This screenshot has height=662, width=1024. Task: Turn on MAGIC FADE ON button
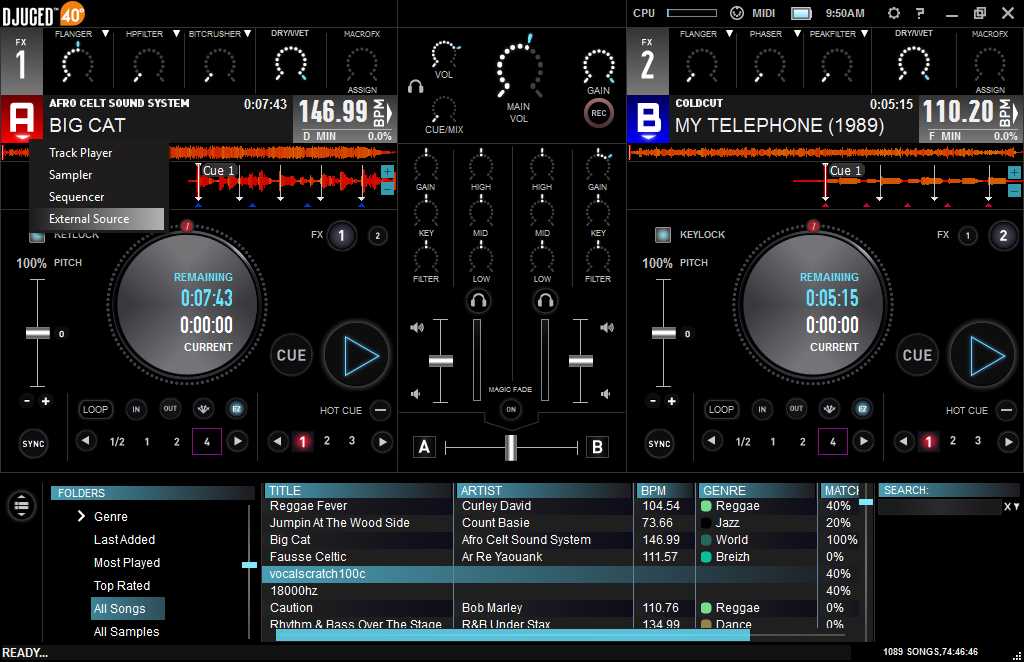(511, 409)
